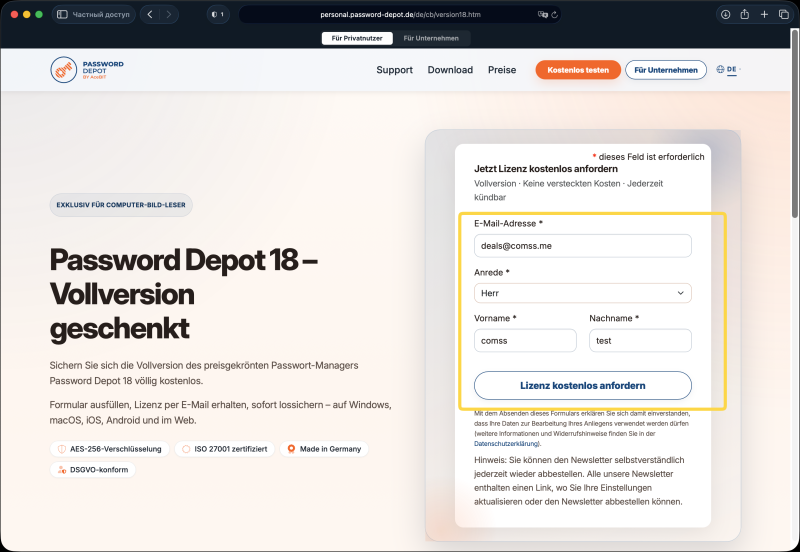Viewport: 800px width, 552px height.
Task: Click the Exklusiv für Computer-Bild-Leser badge
Action: tap(121, 205)
